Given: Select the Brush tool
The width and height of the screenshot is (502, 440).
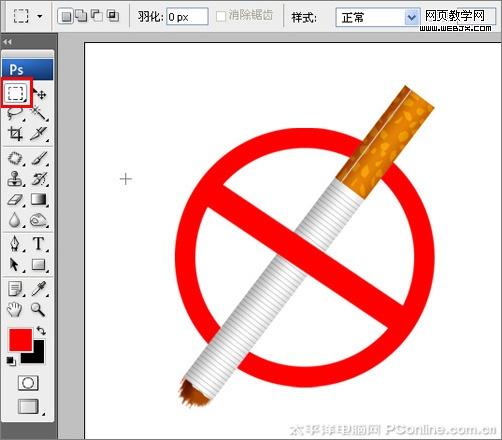Looking at the screenshot, I should pyautogui.click(x=39, y=158).
